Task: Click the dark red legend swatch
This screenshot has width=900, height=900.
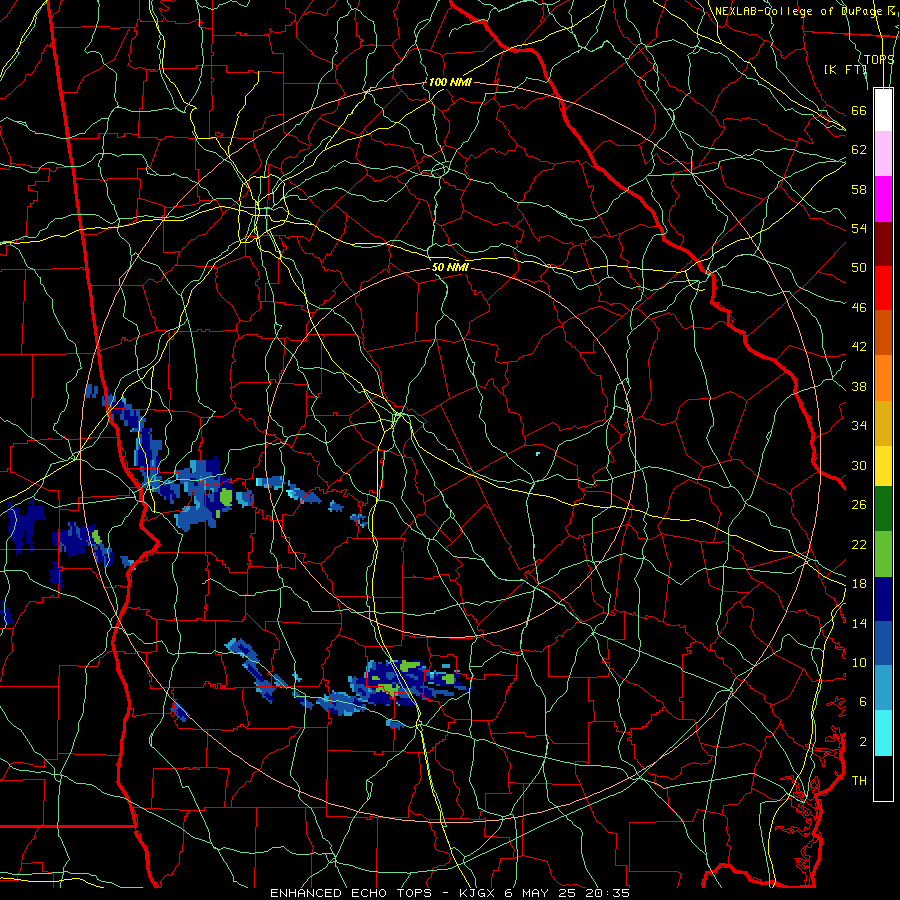Action: [x=883, y=243]
